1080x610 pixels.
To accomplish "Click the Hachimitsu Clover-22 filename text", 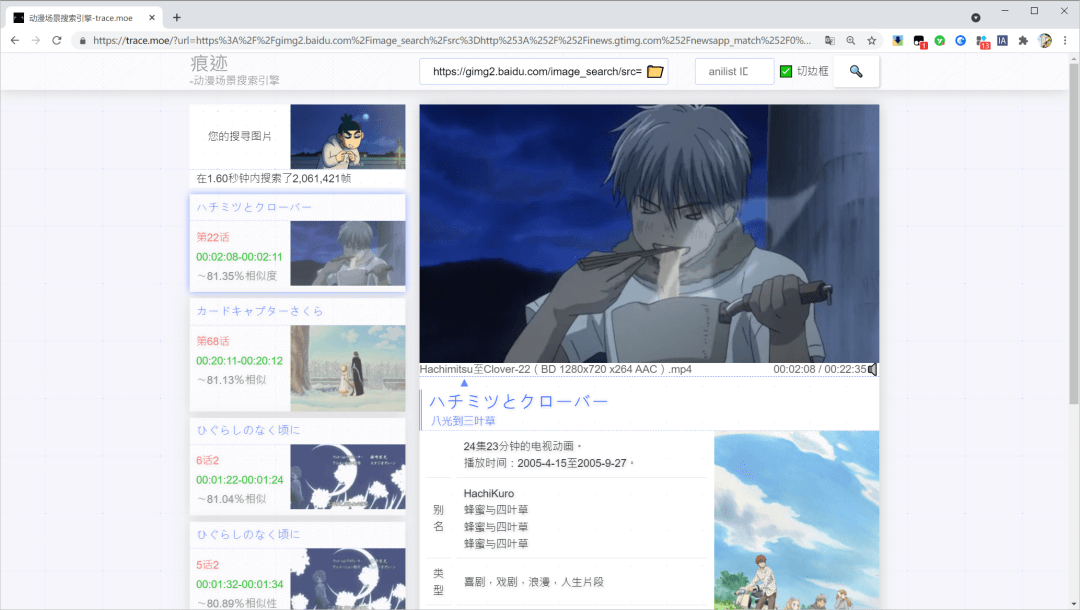I will (555, 370).
